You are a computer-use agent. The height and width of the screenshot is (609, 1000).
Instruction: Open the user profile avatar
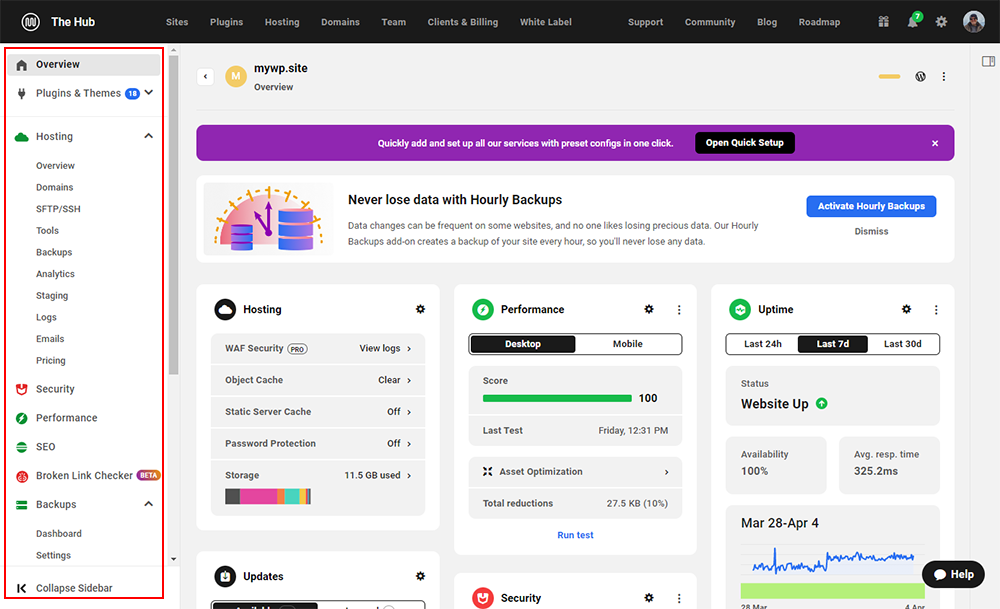tap(973, 22)
